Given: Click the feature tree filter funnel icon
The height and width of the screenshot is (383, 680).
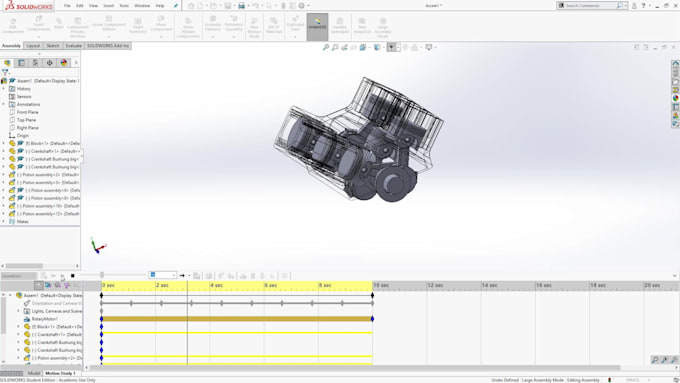Looking at the screenshot, I should click(x=5, y=72).
